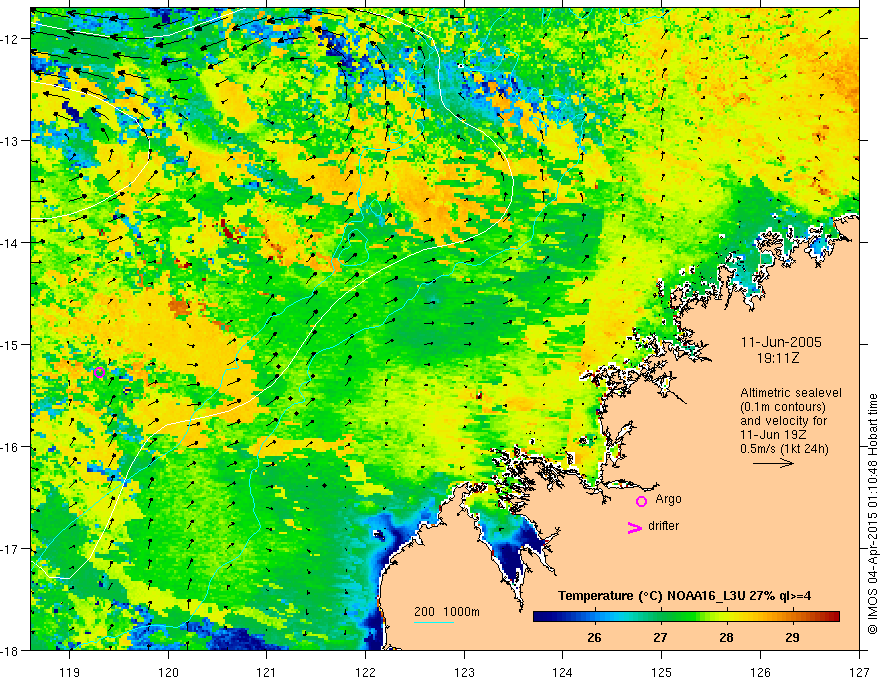Click the color bar tick label 26
The height and width of the screenshot is (680, 880).
click(x=594, y=638)
